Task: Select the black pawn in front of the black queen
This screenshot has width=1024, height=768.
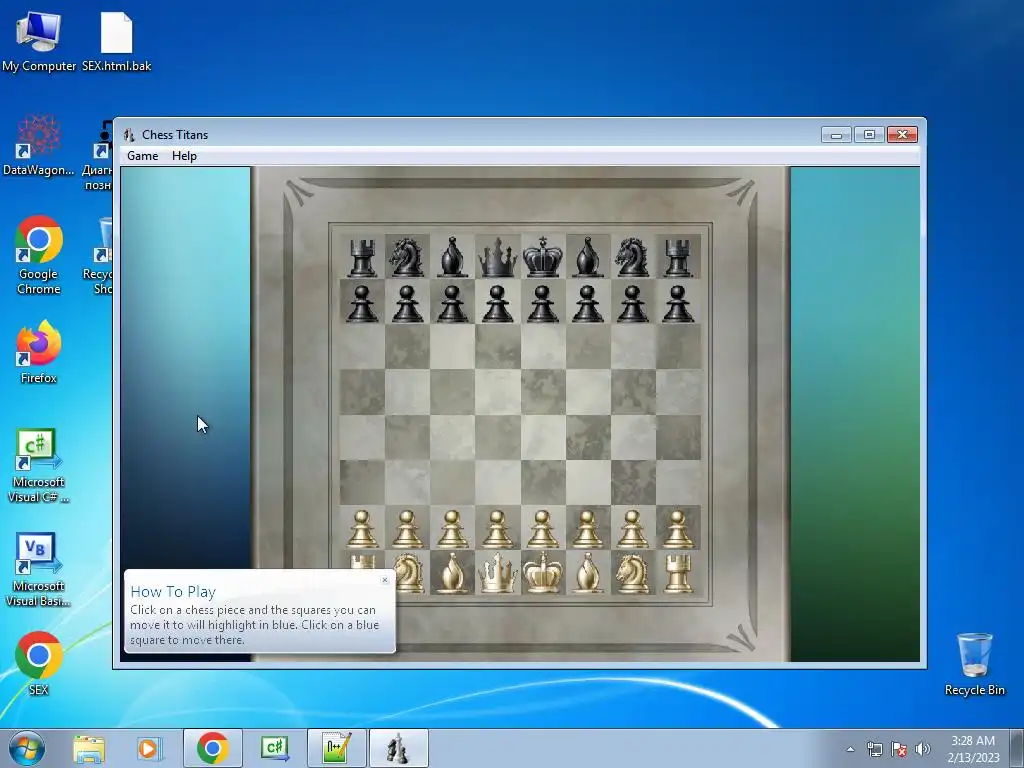Action: 498,303
